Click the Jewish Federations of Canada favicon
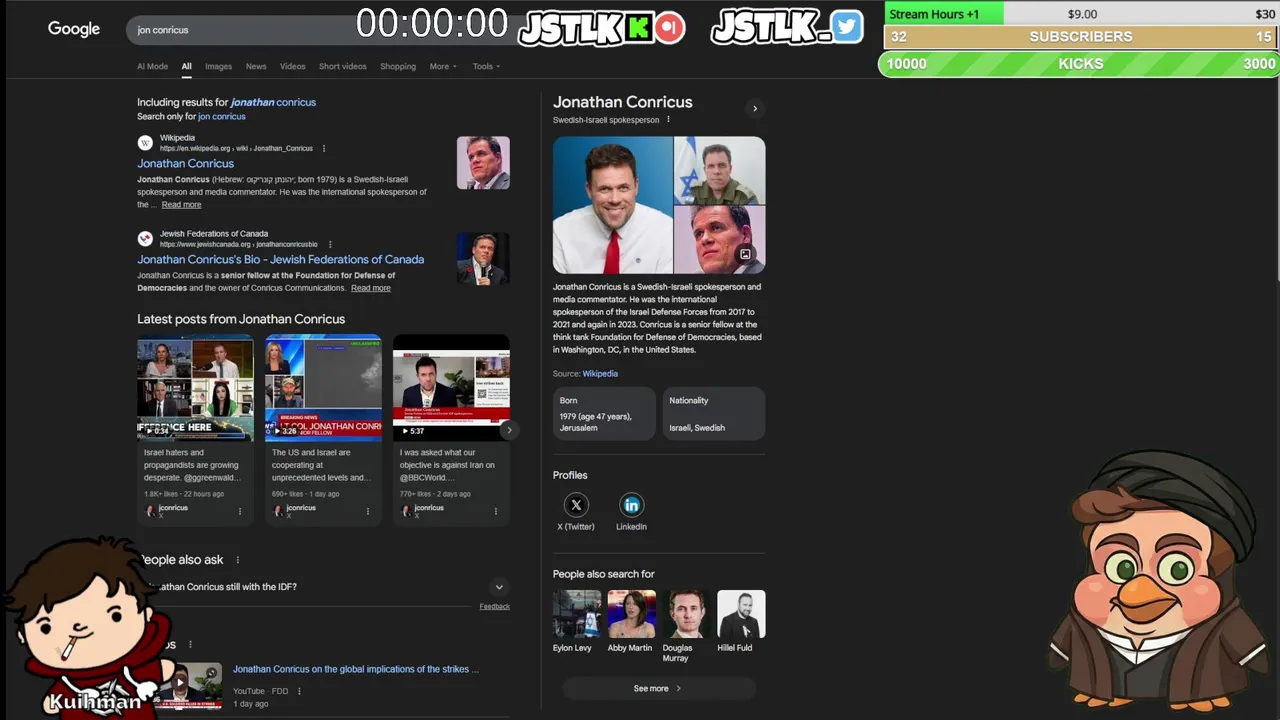1280x720 pixels. (x=145, y=239)
